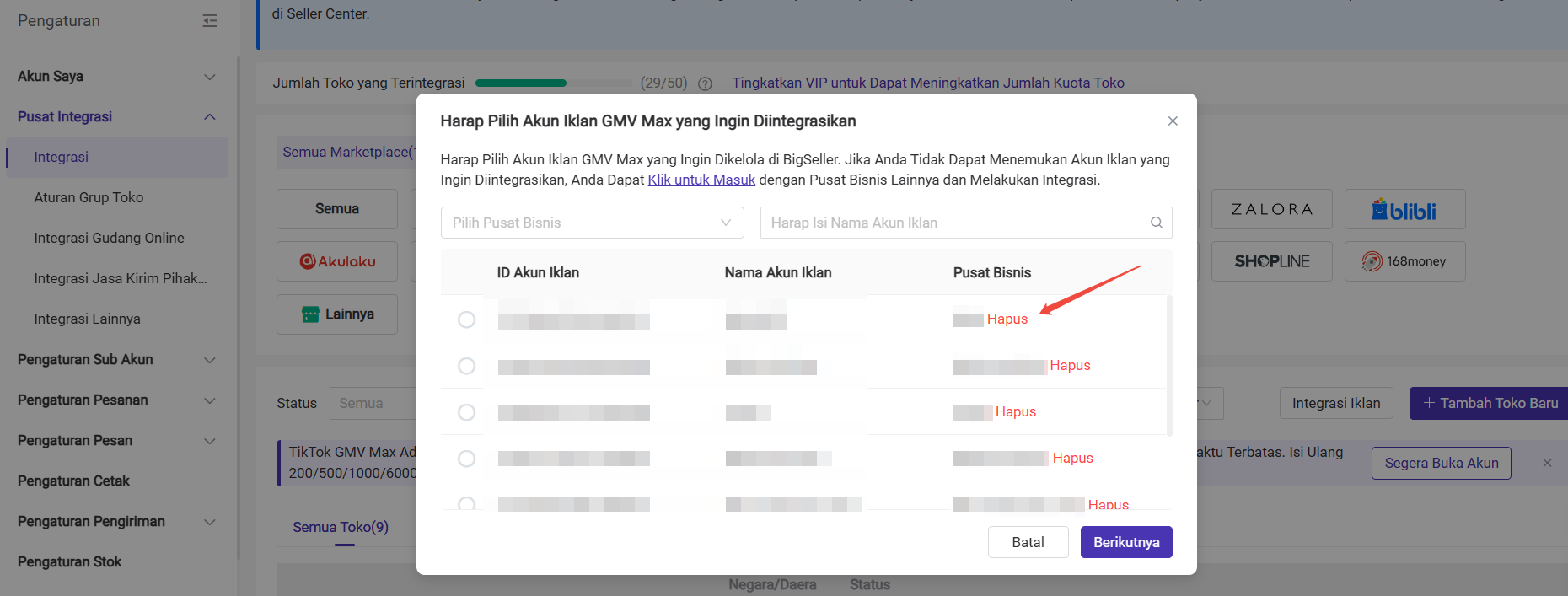Screen dimensions: 1568x596
Task: Open Aturan Grup Toko menu item
Action: 89,197
